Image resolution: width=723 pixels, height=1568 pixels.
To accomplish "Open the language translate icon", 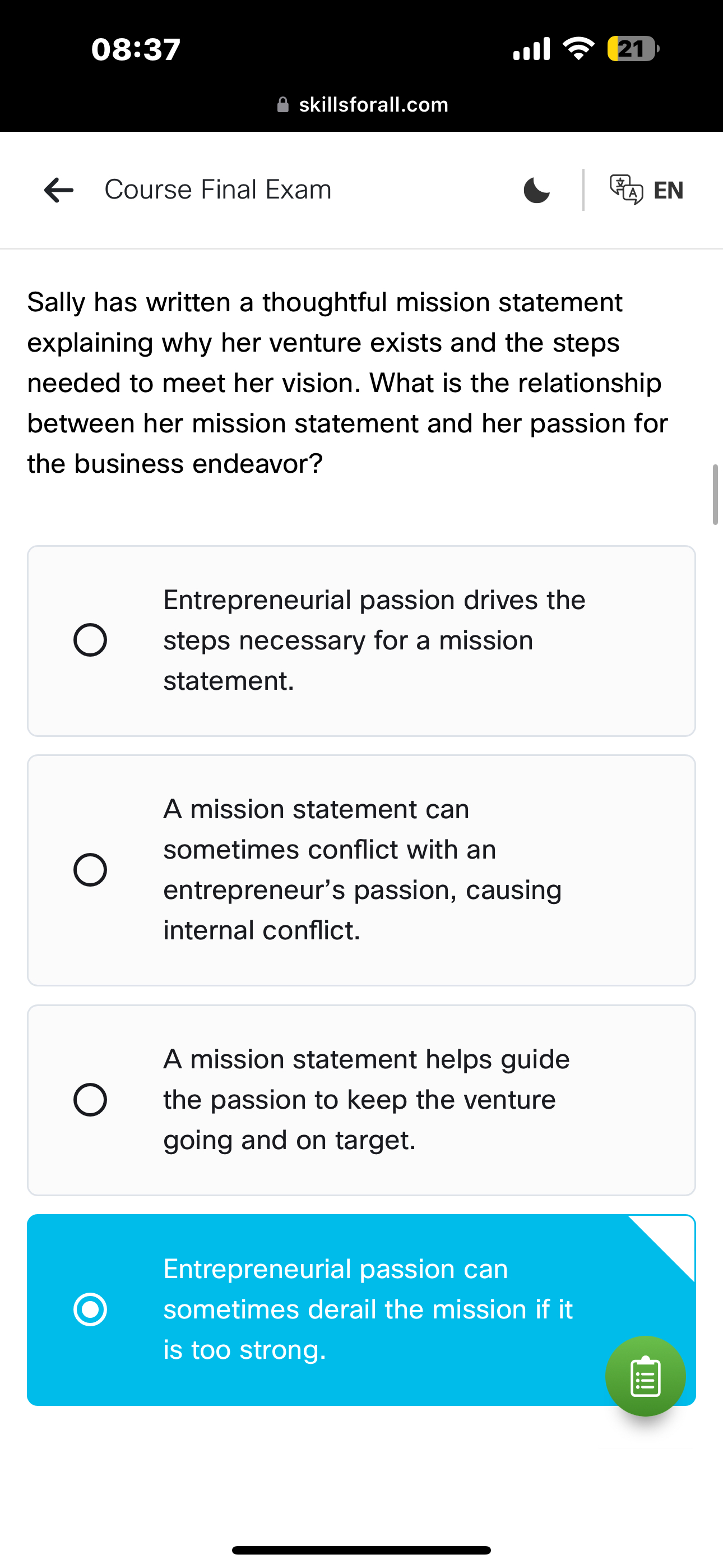I will [625, 190].
